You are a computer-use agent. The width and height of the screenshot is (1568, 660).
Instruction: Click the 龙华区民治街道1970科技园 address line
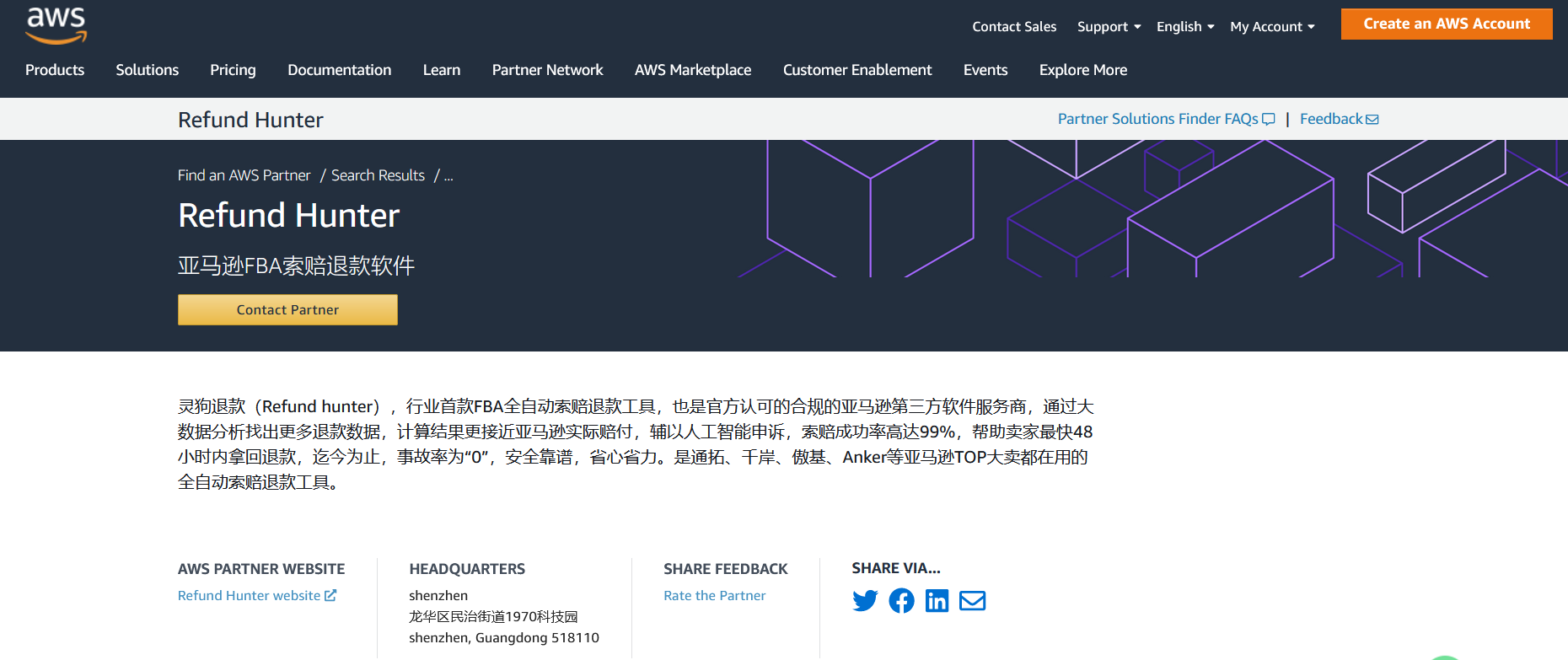[493, 617]
